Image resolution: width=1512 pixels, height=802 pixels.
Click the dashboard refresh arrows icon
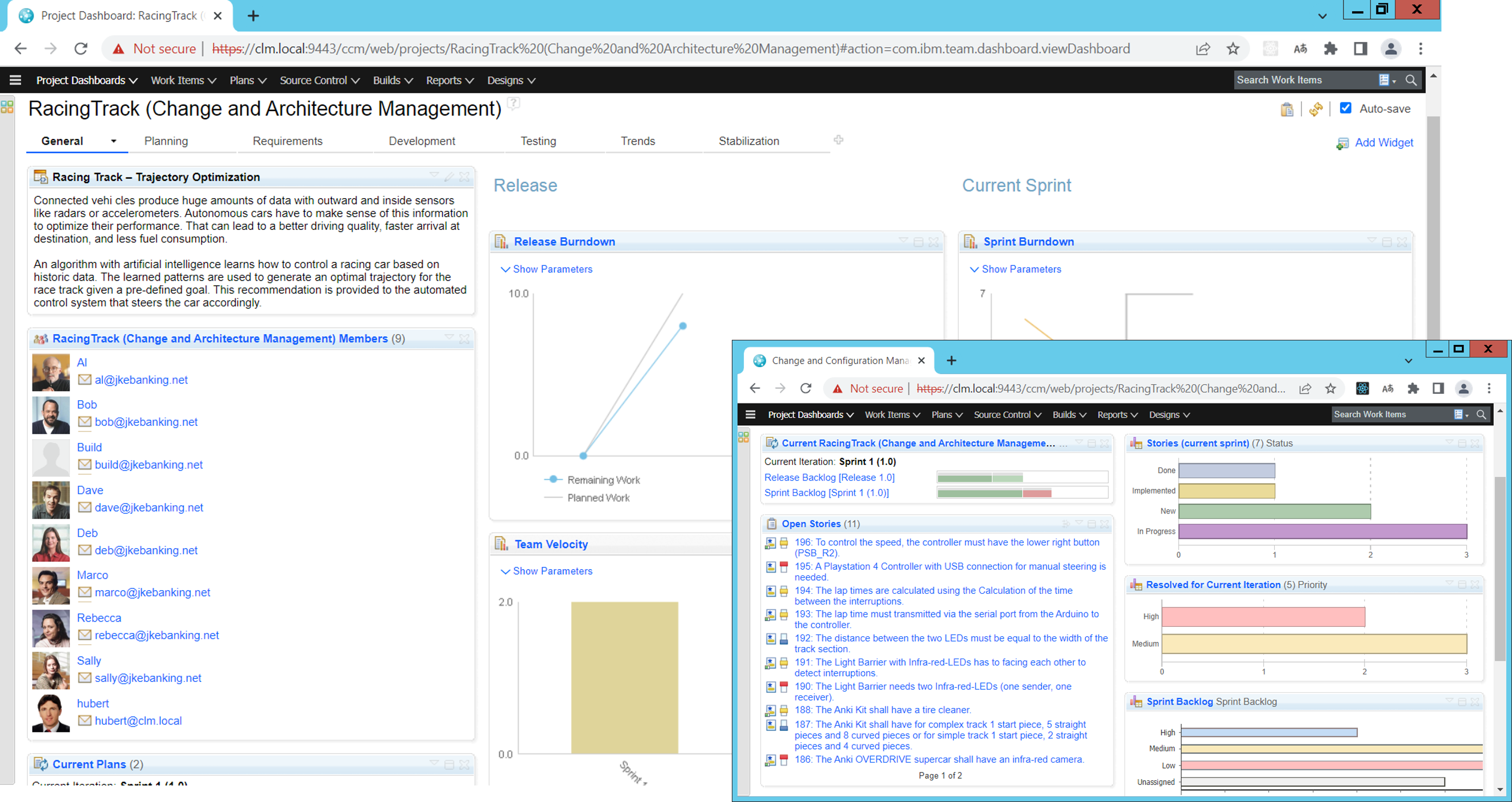click(1316, 109)
